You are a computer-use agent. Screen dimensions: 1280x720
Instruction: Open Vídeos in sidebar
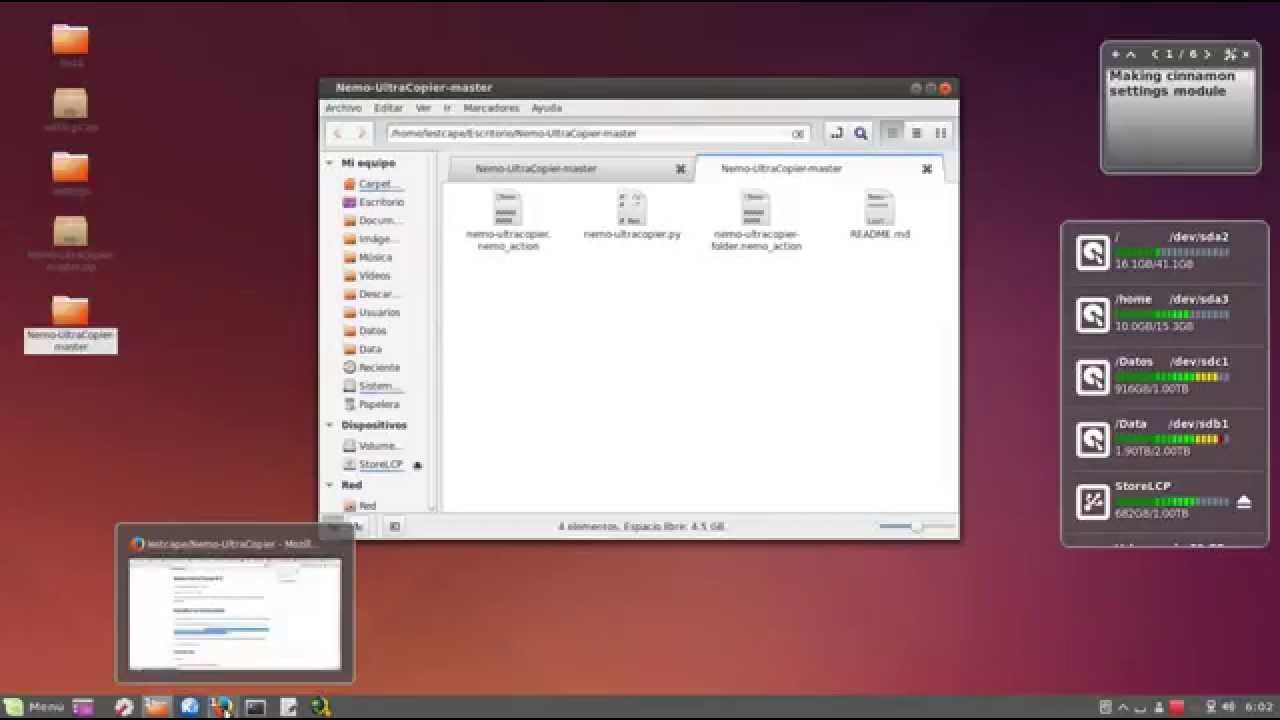pos(367,275)
